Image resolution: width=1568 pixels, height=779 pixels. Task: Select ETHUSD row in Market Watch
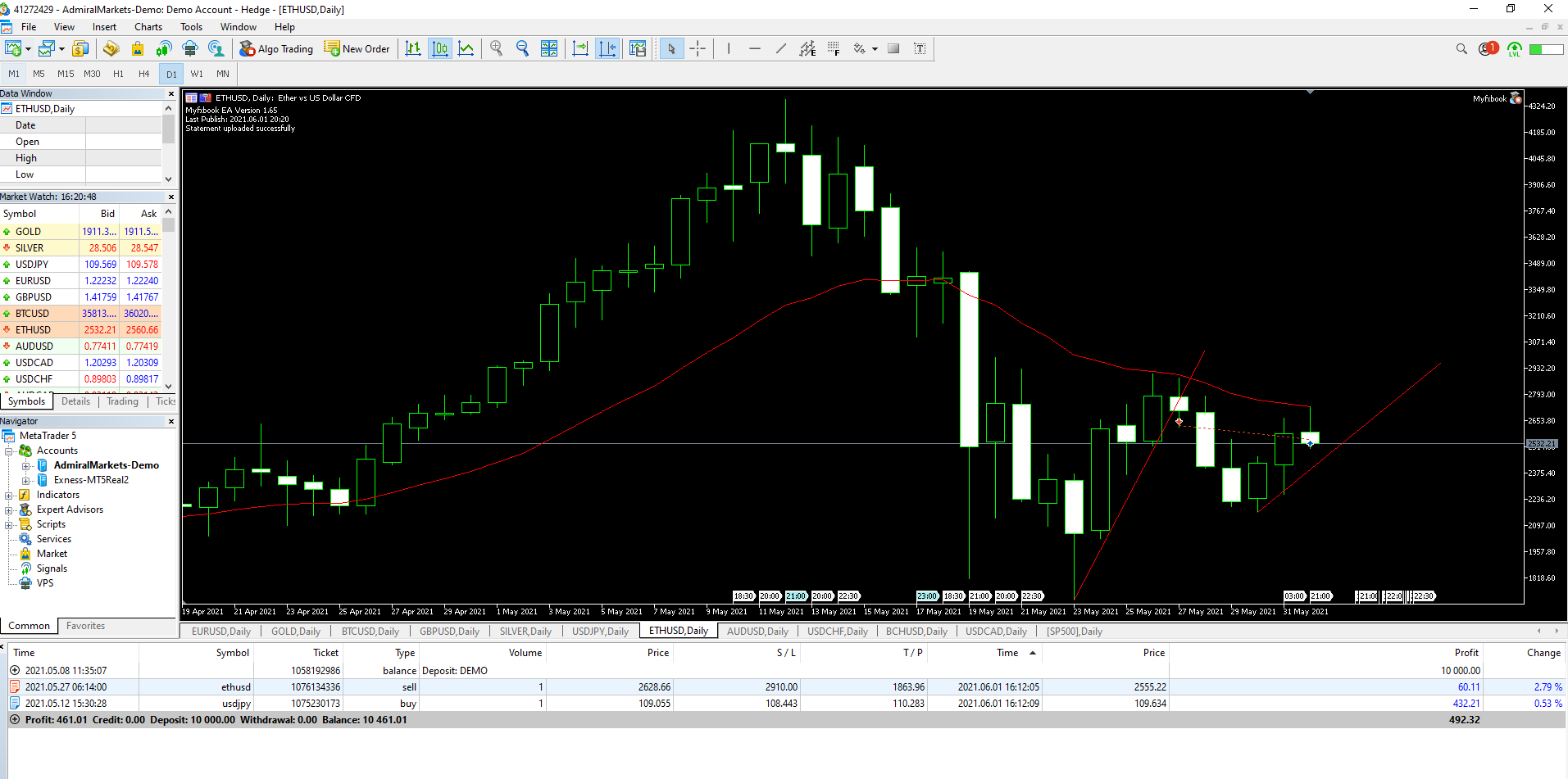(x=81, y=330)
